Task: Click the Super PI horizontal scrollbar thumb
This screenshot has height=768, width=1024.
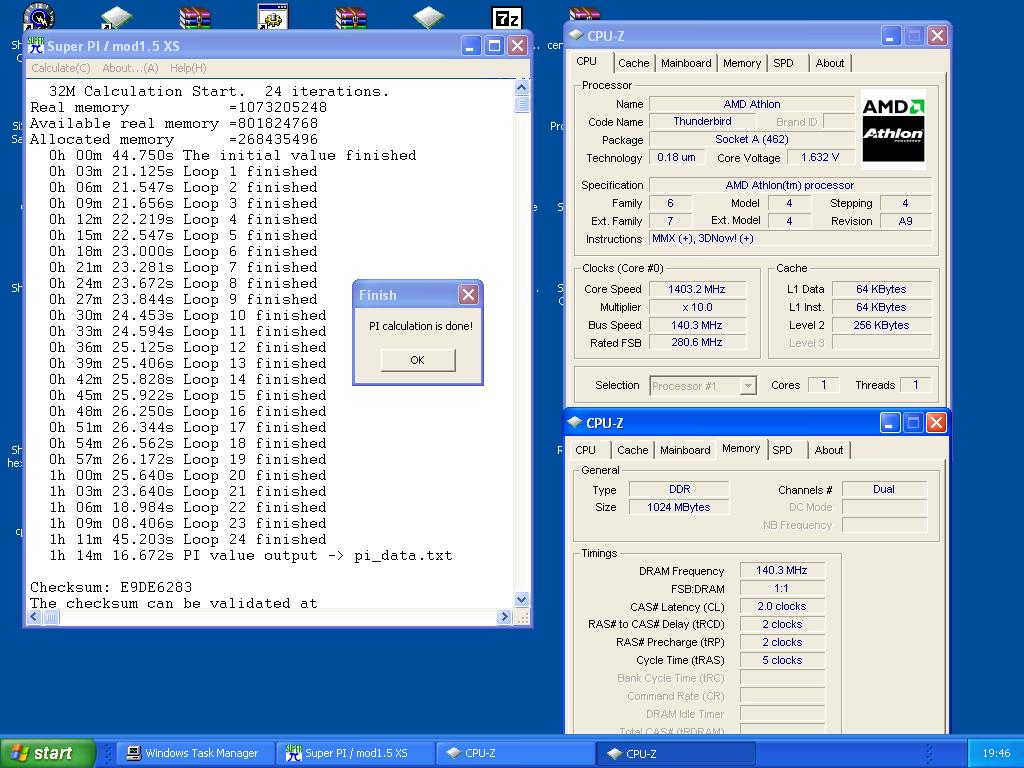Action: click(x=51, y=616)
